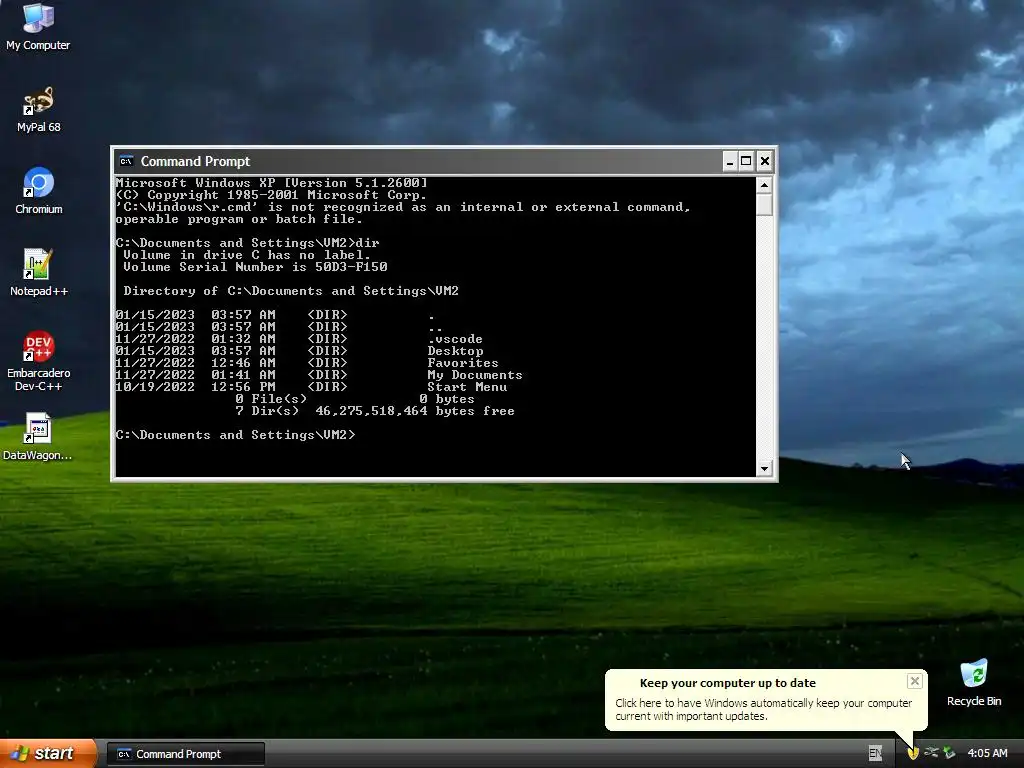
Task: Dismiss the update balloon with its X
Action: (x=914, y=681)
